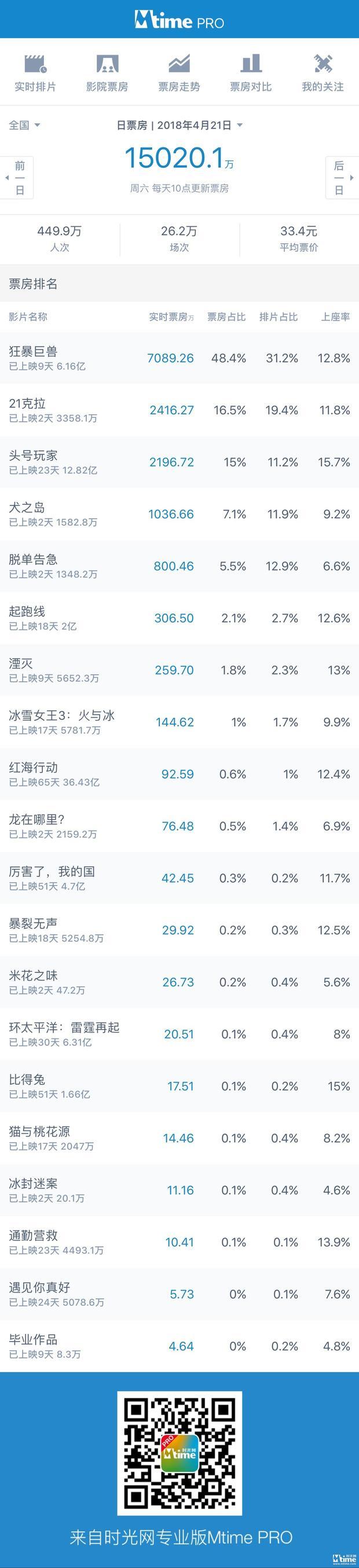Open the 日票房 date dropdown

tap(179, 125)
